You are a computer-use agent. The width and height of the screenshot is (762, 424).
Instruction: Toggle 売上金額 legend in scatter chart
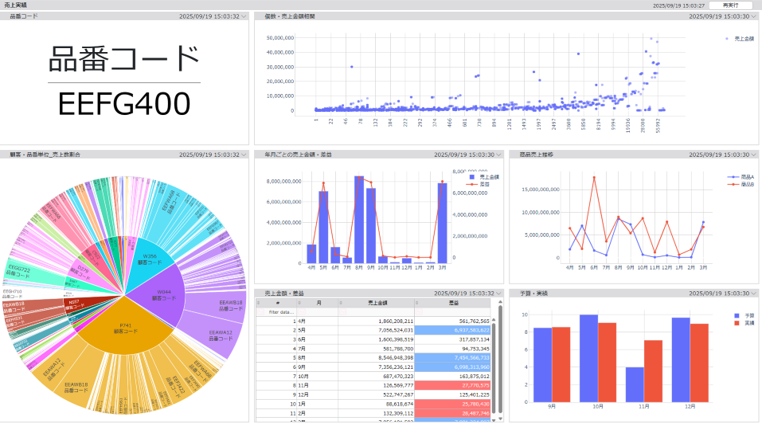pyautogui.click(x=740, y=37)
